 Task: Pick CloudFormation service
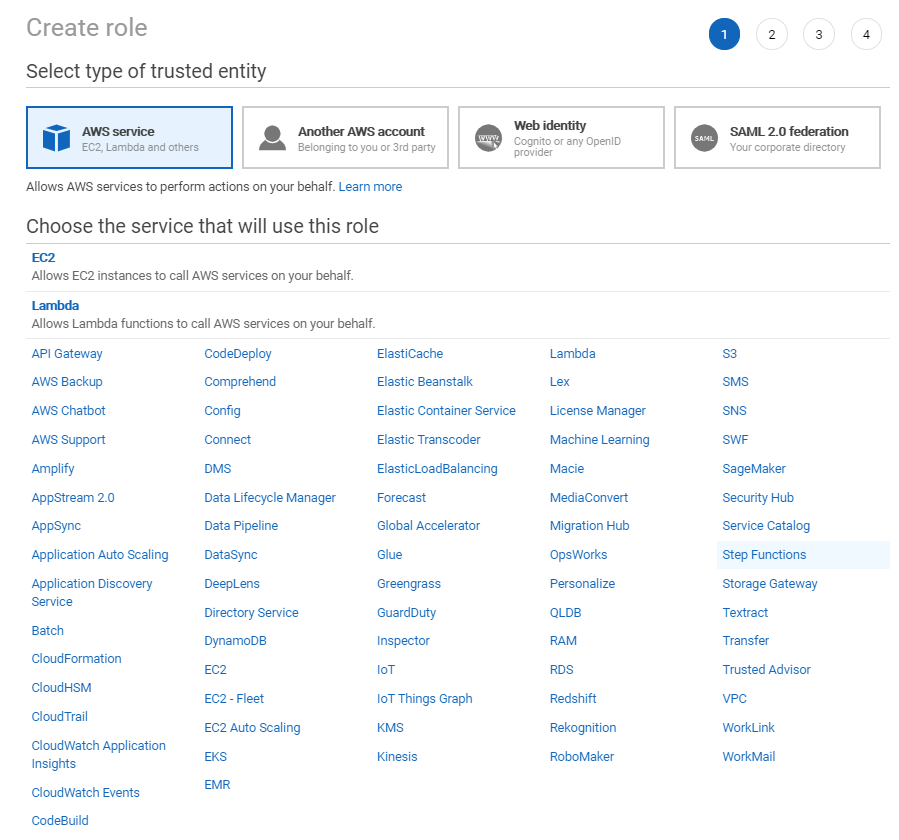pyautogui.click(x=76, y=659)
